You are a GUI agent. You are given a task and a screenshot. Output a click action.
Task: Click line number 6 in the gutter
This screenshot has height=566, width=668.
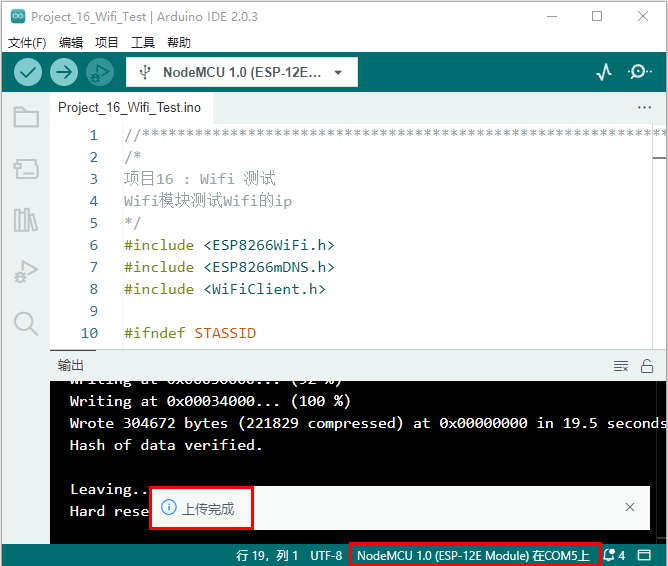pos(94,245)
